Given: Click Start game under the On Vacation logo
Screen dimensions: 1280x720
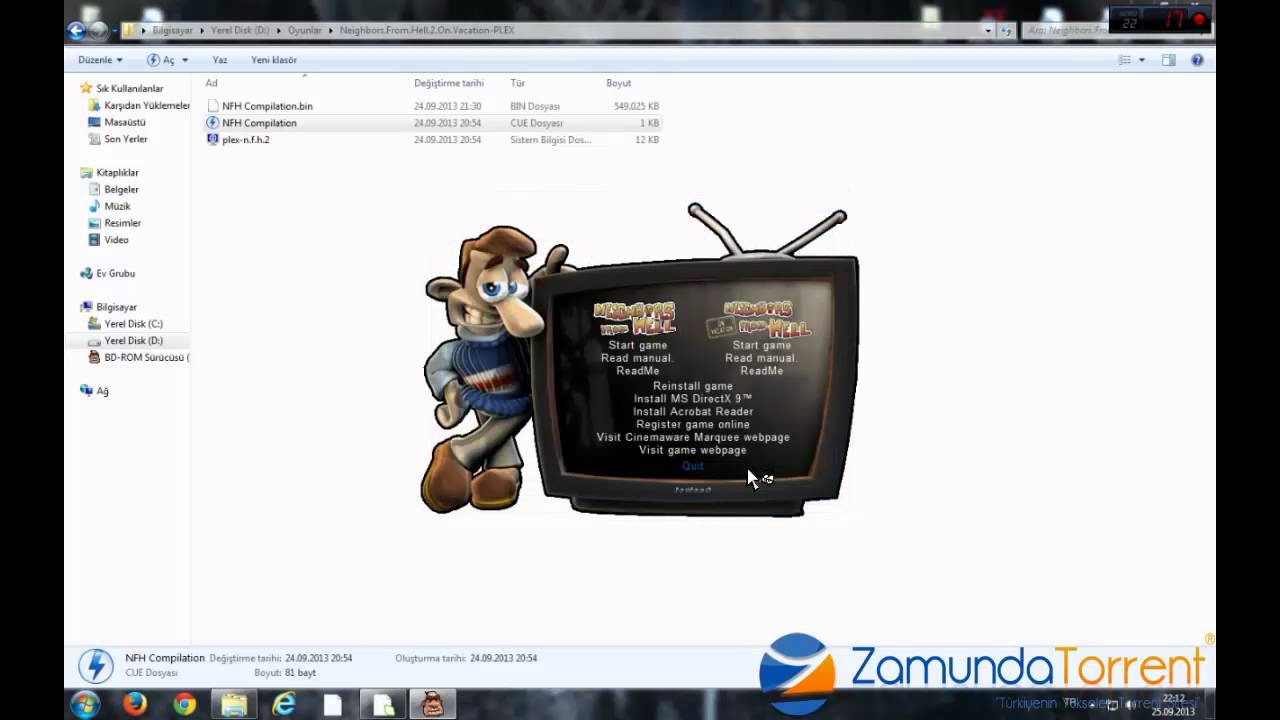Looking at the screenshot, I should point(761,345).
